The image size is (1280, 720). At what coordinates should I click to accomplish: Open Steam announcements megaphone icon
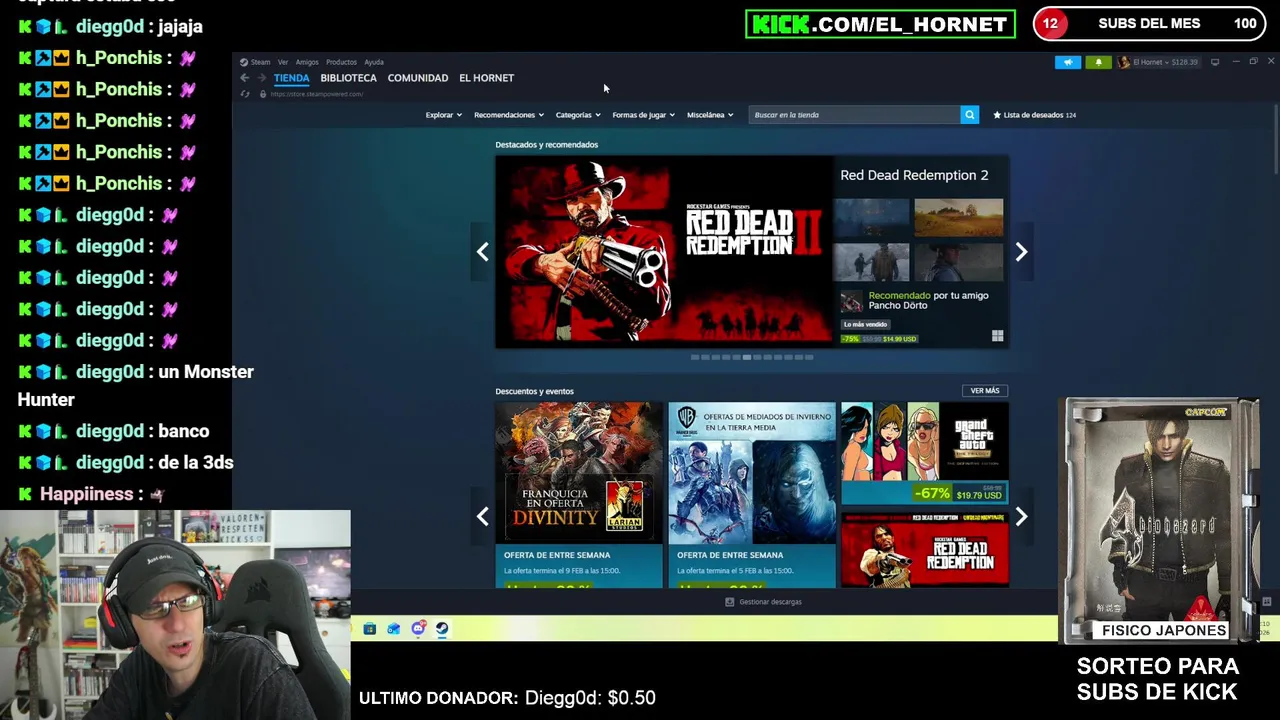(x=1068, y=62)
